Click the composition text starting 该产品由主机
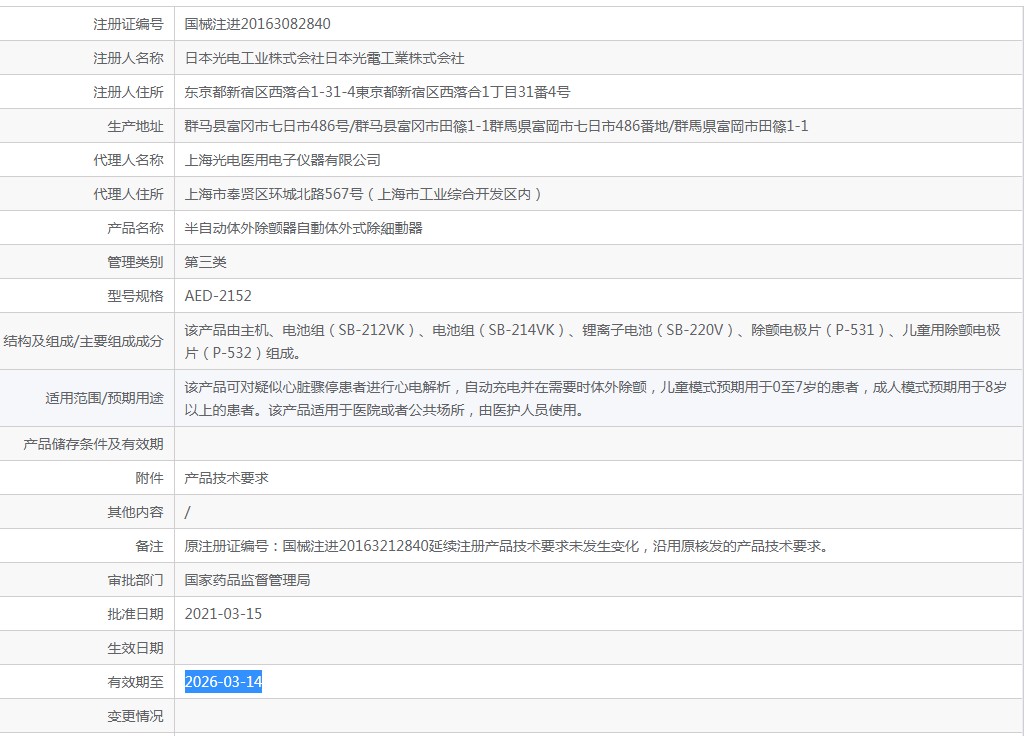The image size is (1025, 736). (x=593, y=341)
